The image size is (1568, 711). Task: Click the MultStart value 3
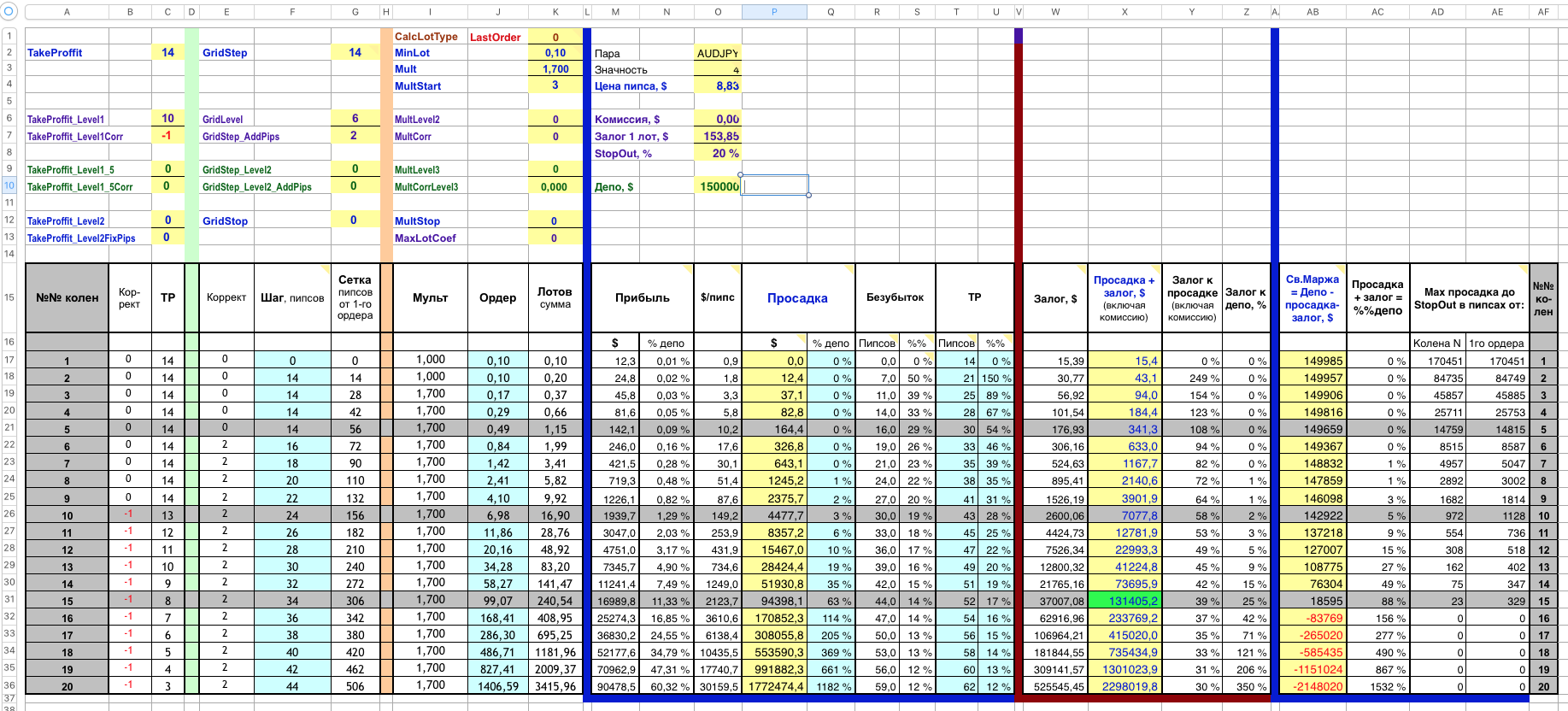[555, 85]
